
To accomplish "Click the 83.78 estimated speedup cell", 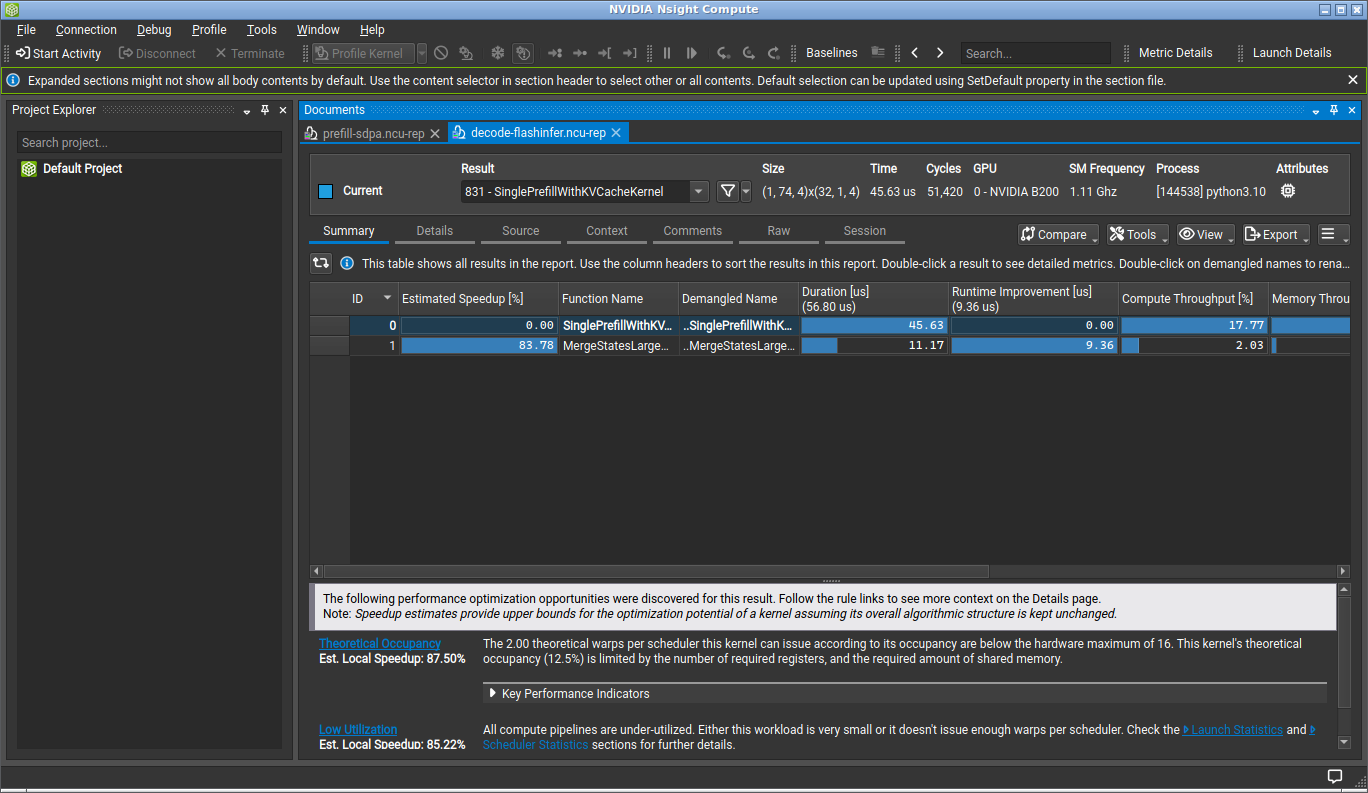I will pyautogui.click(x=478, y=345).
